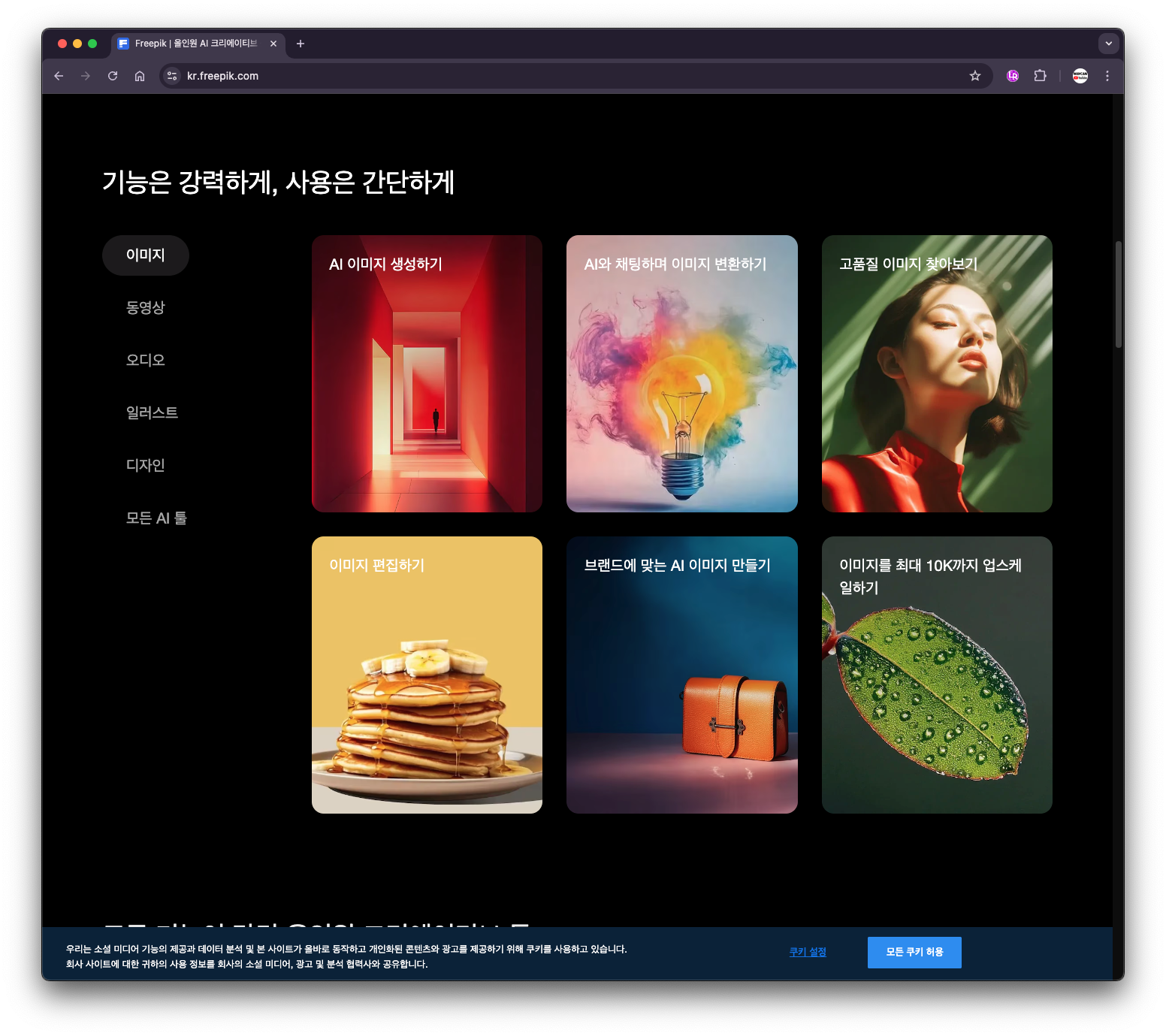Screen dimensions: 1166x1036
Task: Open the 쿠키 설정 link
Action: point(807,952)
